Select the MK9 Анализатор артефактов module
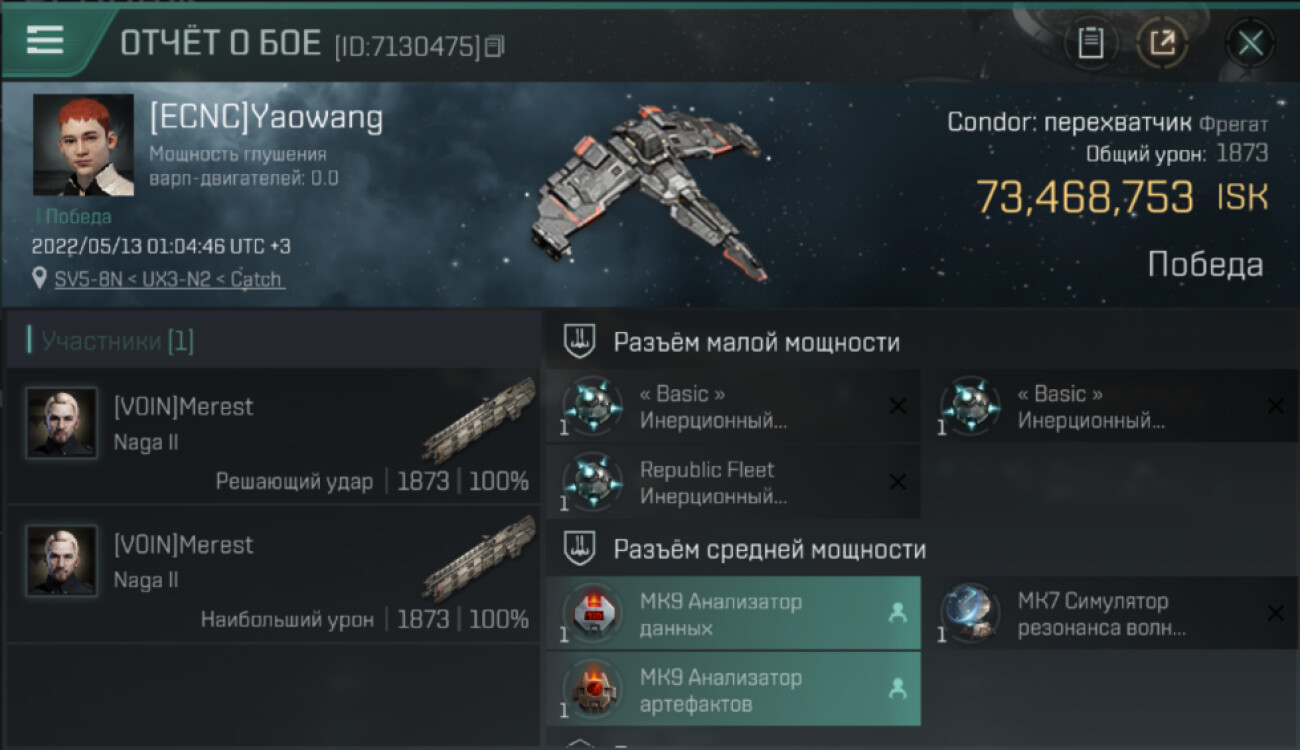This screenshot has height=750, width=1300. pos(733,690)
